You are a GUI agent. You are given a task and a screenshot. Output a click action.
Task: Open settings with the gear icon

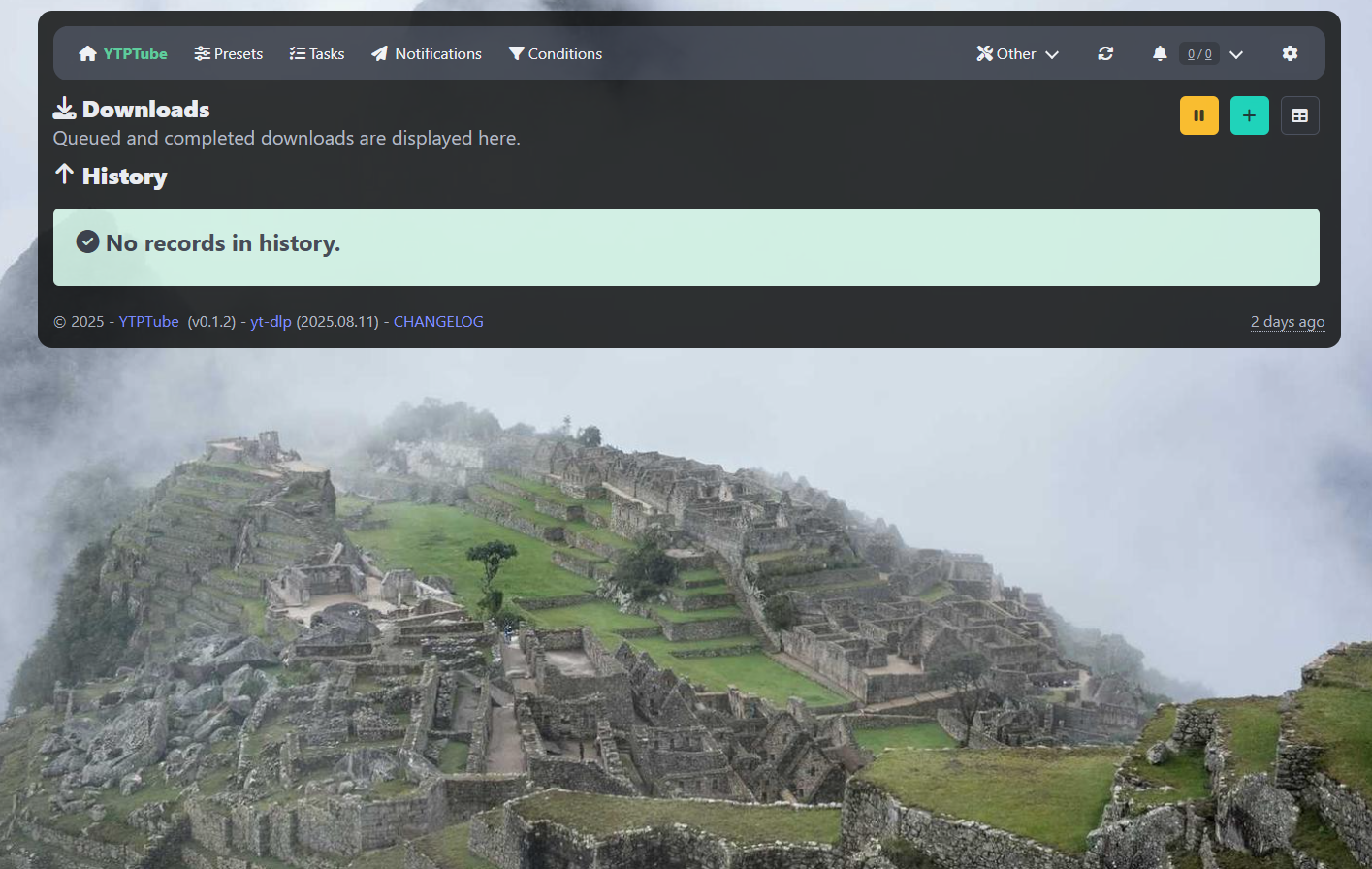click(x=1290, y=53)
